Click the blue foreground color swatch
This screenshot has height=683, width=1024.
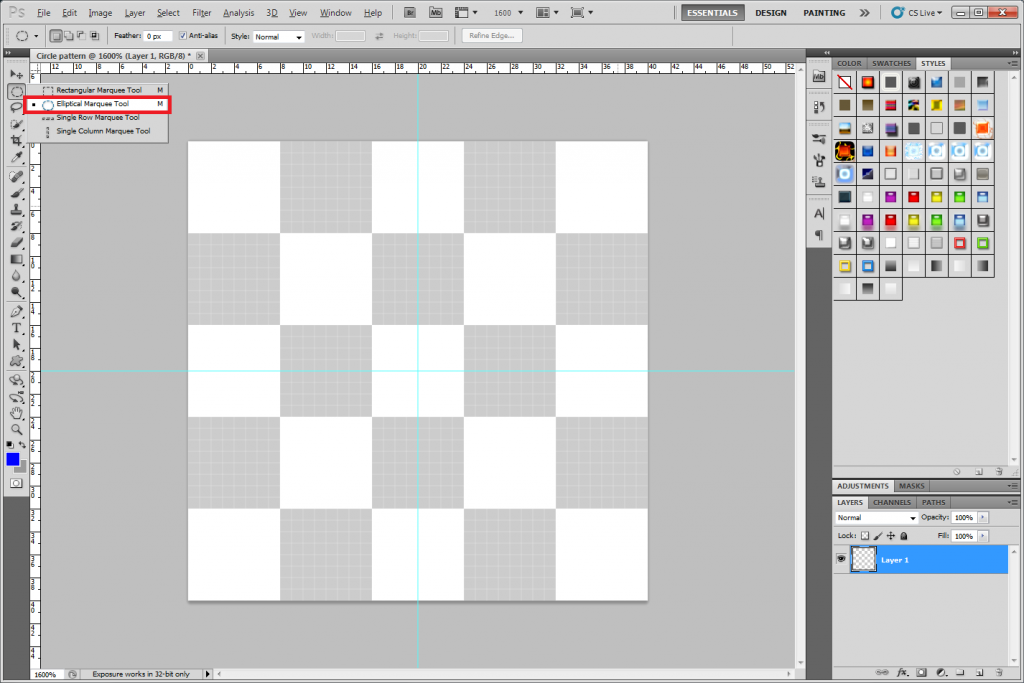(x=12, y=459)
